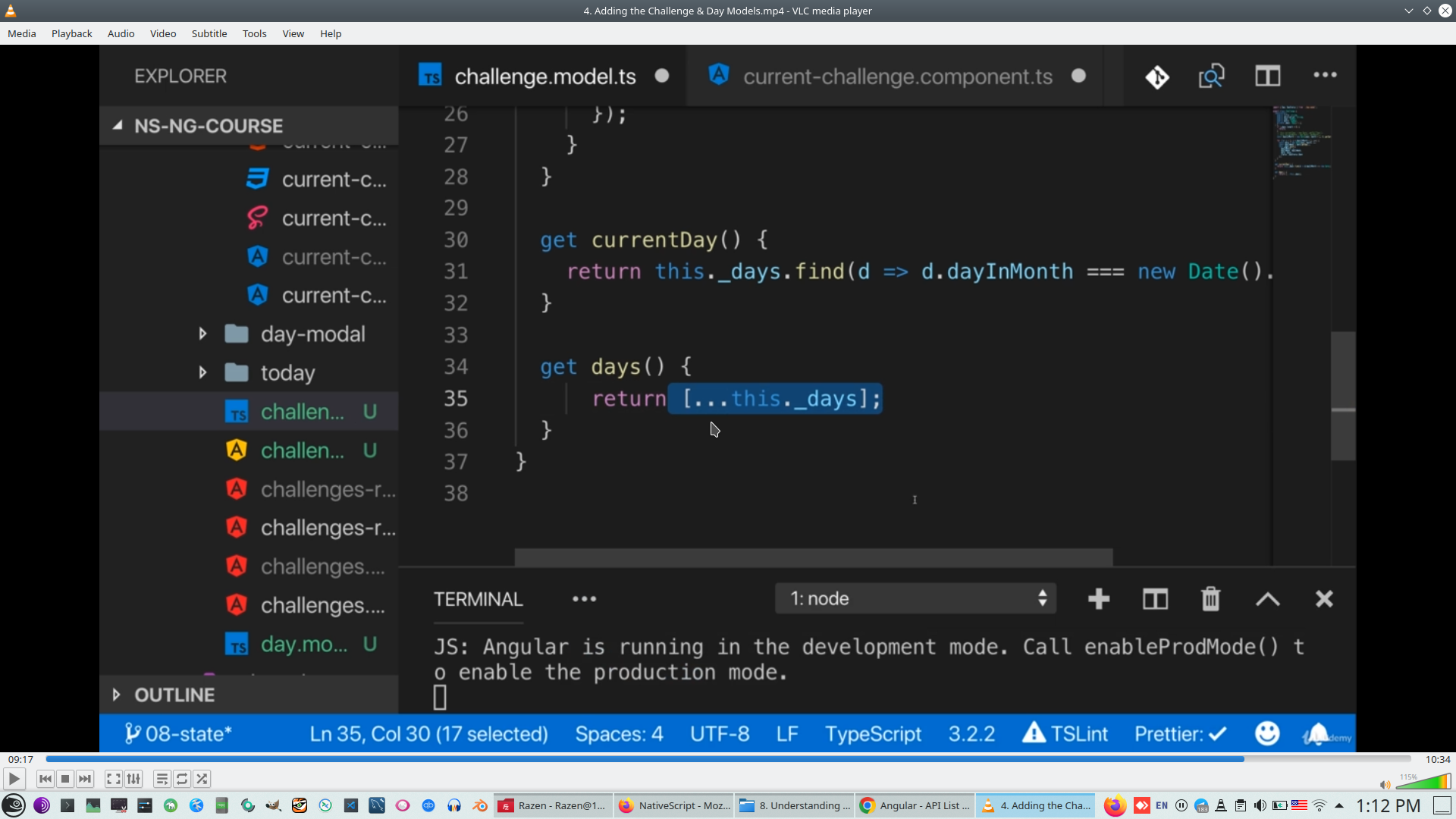Show the playlist panel

(162, 779)
